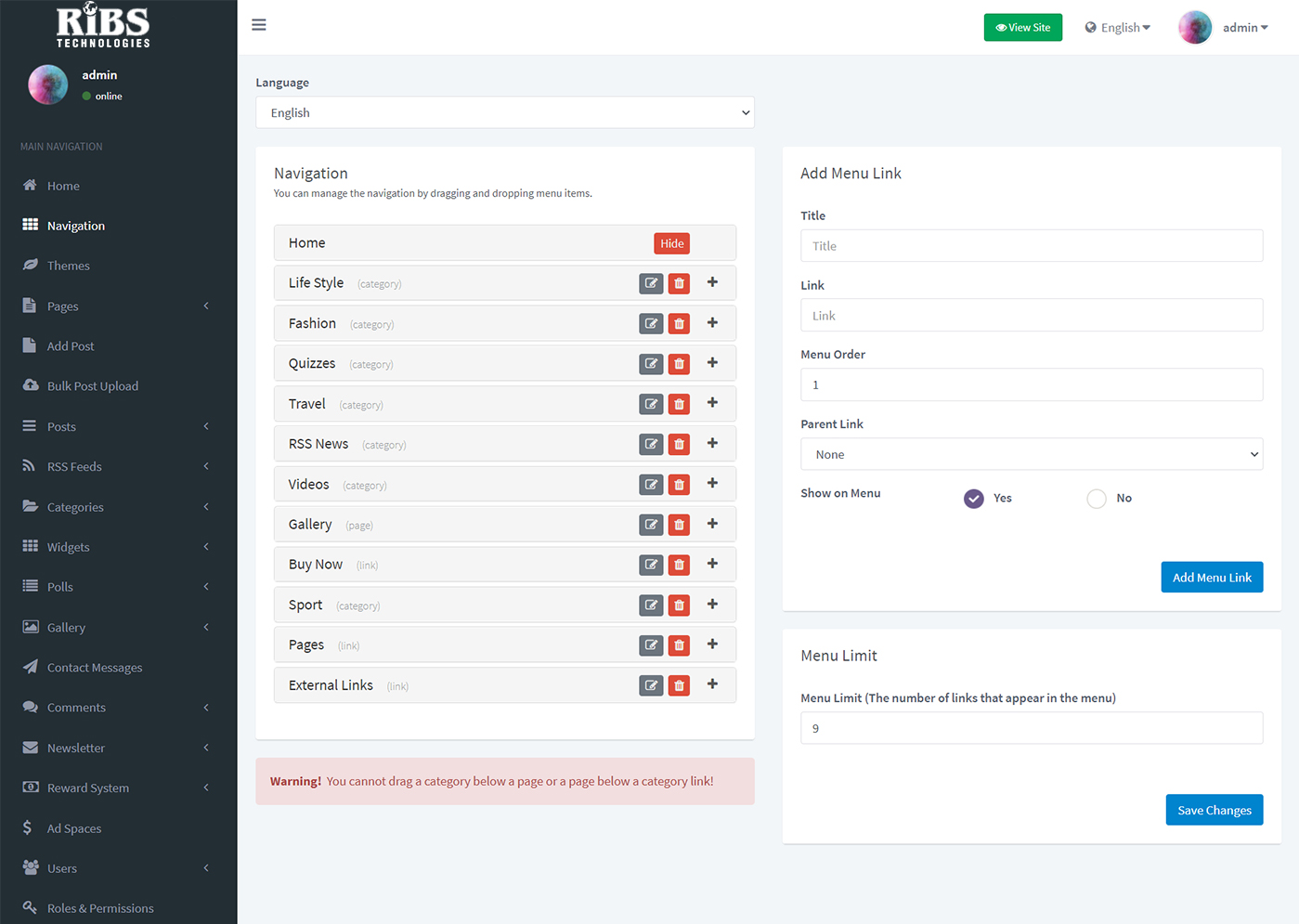This screenshot has height=924, width=1299.
Task: Expand Categories in sidebar navigation
Action: point(75,507)
